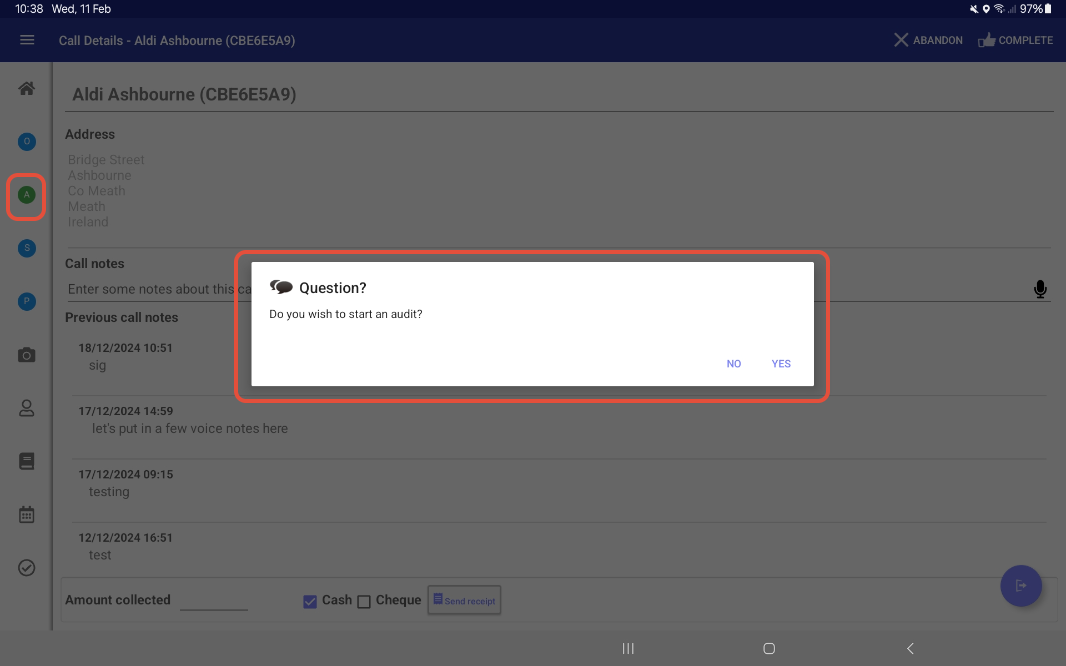1066x666 pixels.
Task: Select the blue O circle sidebar icon
Action: click(27, 141)
